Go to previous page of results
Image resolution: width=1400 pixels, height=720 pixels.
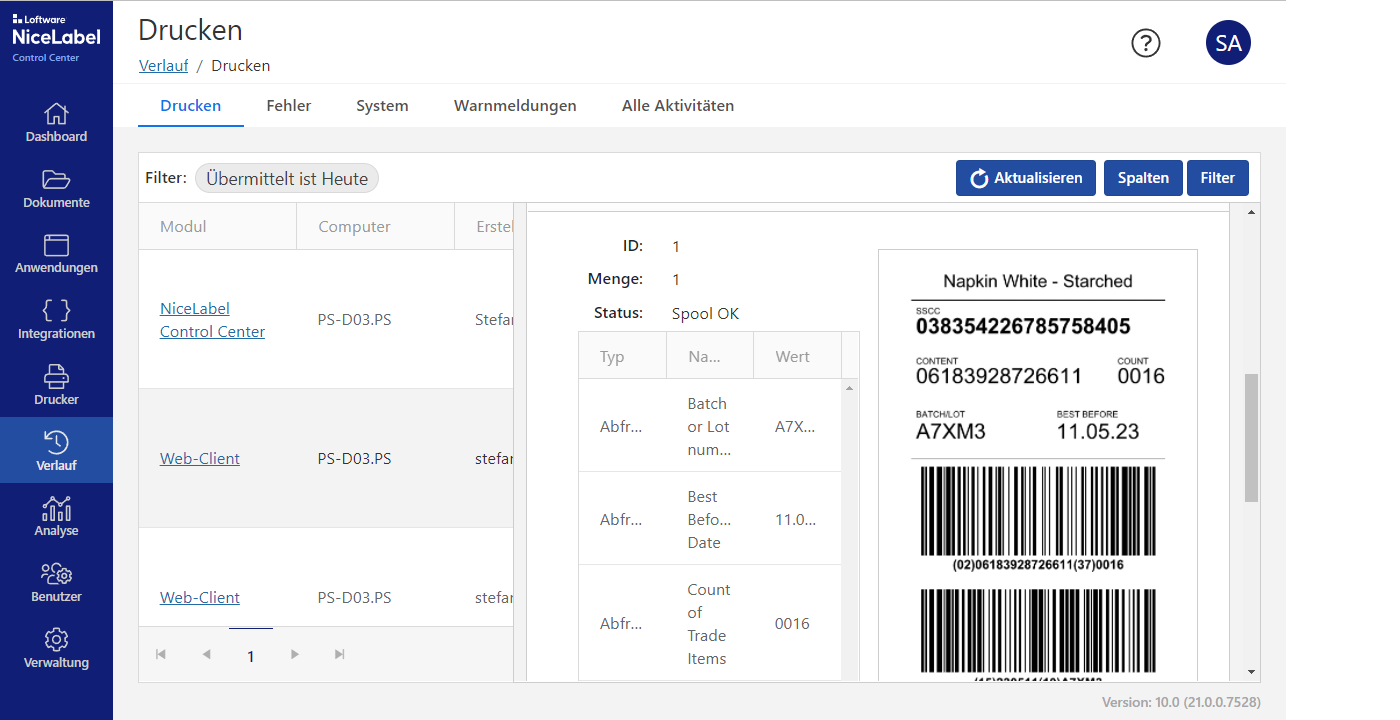point(206,655)
